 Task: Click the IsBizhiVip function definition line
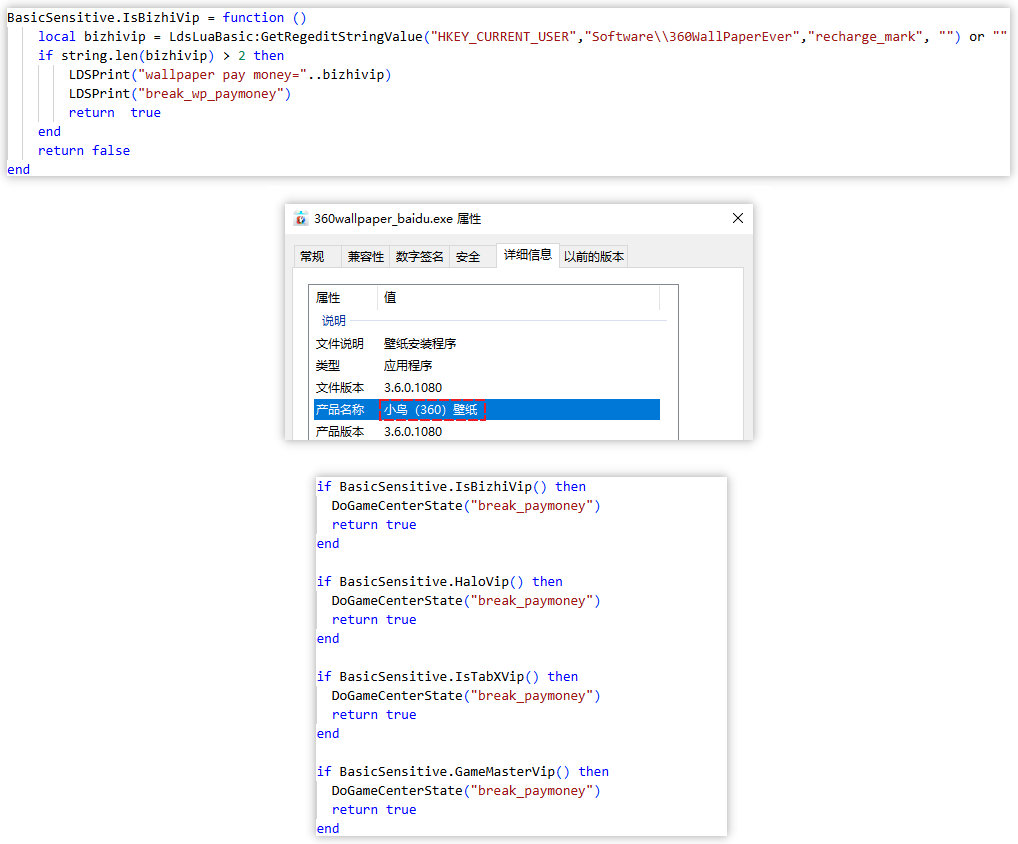click(x=157, y=18)
